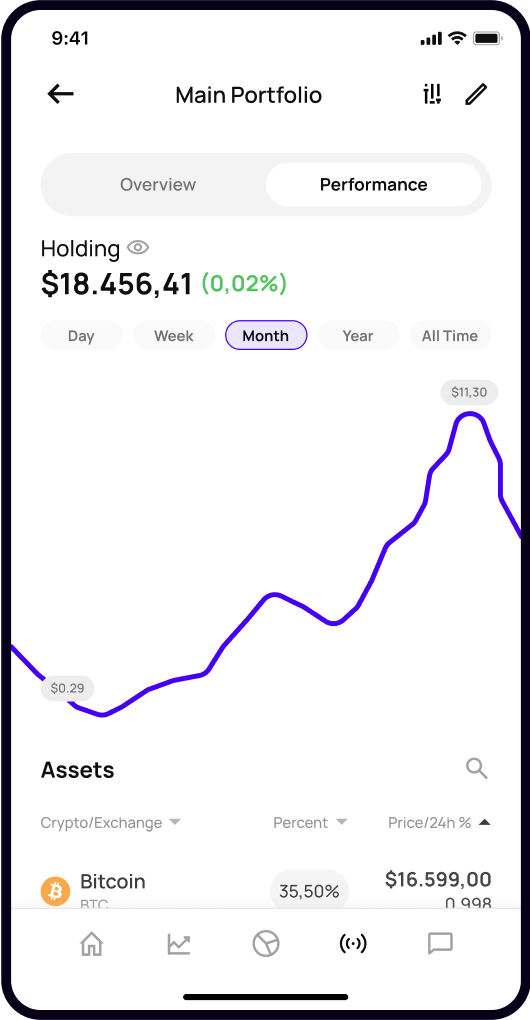The width and height of the screenshot is (530, 1020).
Task: Open the pie chart nav icon
Action: point(266,943)
